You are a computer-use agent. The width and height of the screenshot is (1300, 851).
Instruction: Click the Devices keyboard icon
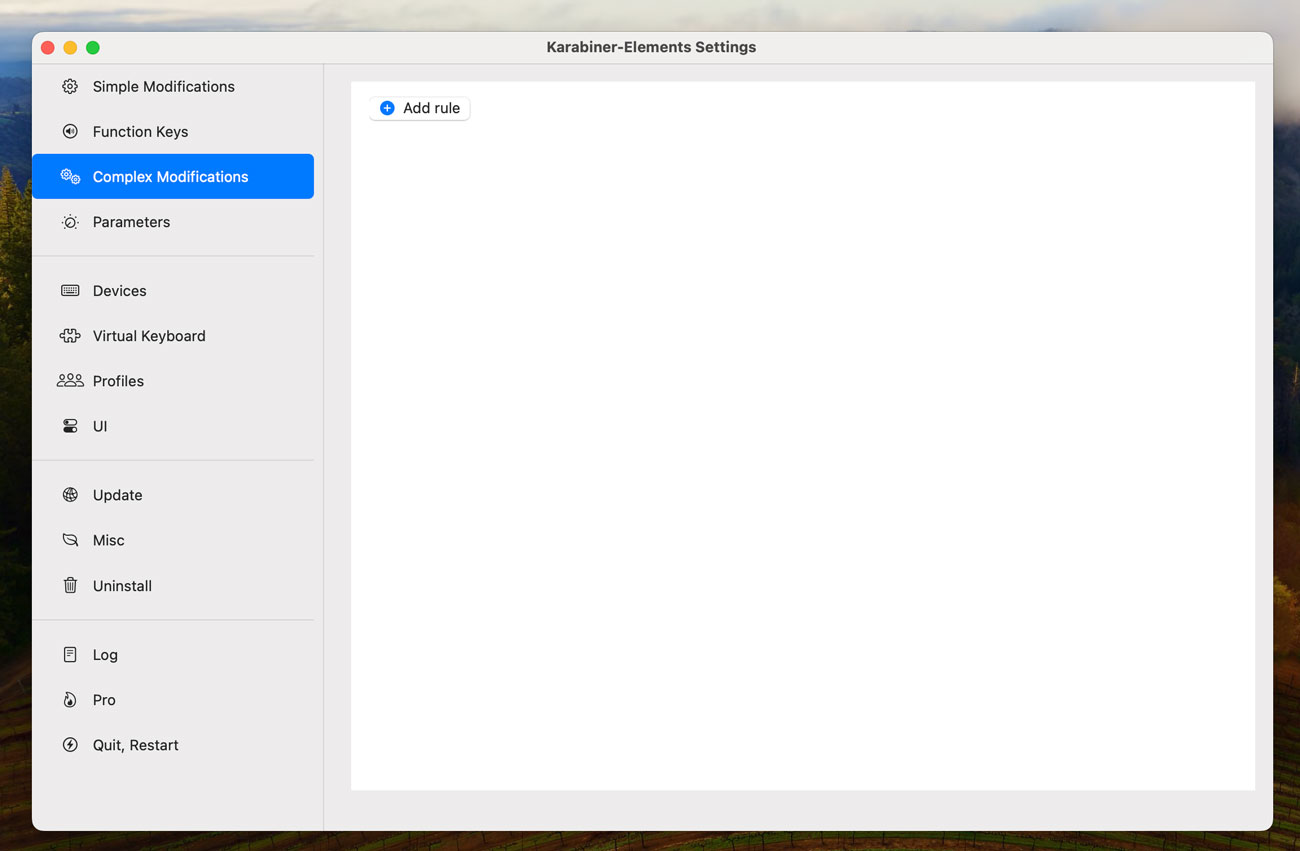pos(70,291)
